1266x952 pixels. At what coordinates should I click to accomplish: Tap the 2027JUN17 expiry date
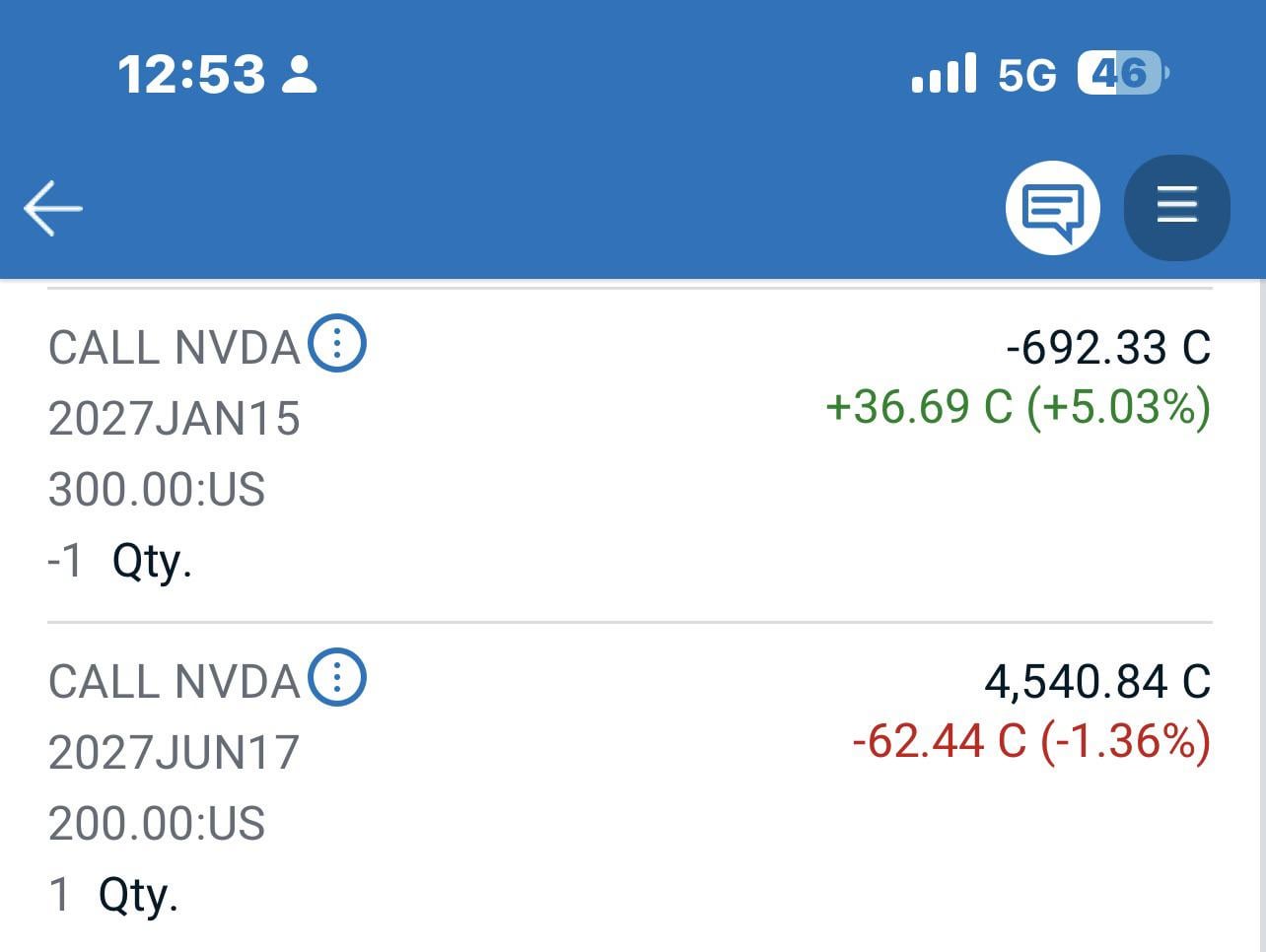(x=174, y=753)
